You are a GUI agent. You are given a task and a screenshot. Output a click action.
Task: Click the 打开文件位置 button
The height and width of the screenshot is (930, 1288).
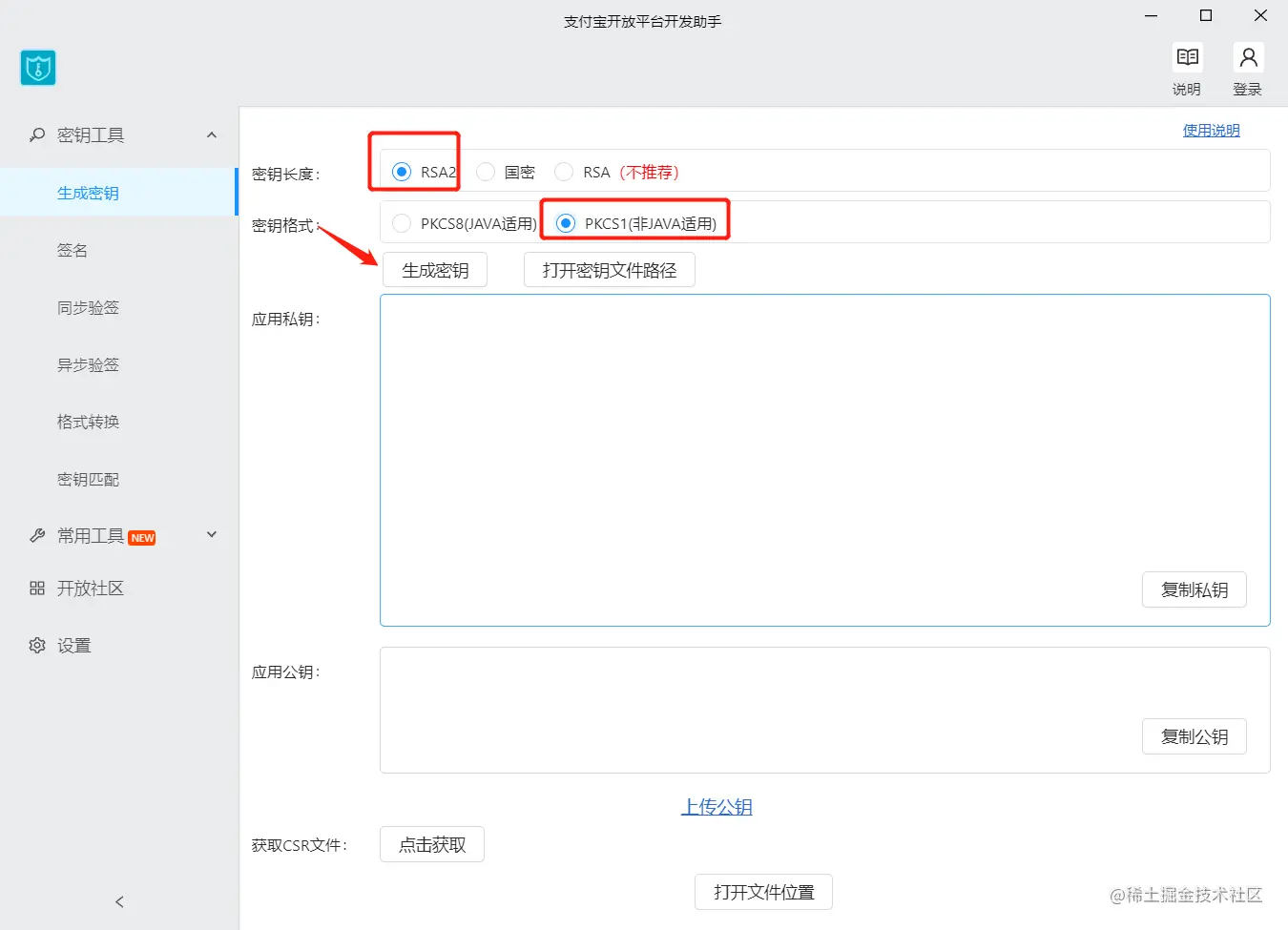point(764,892)
